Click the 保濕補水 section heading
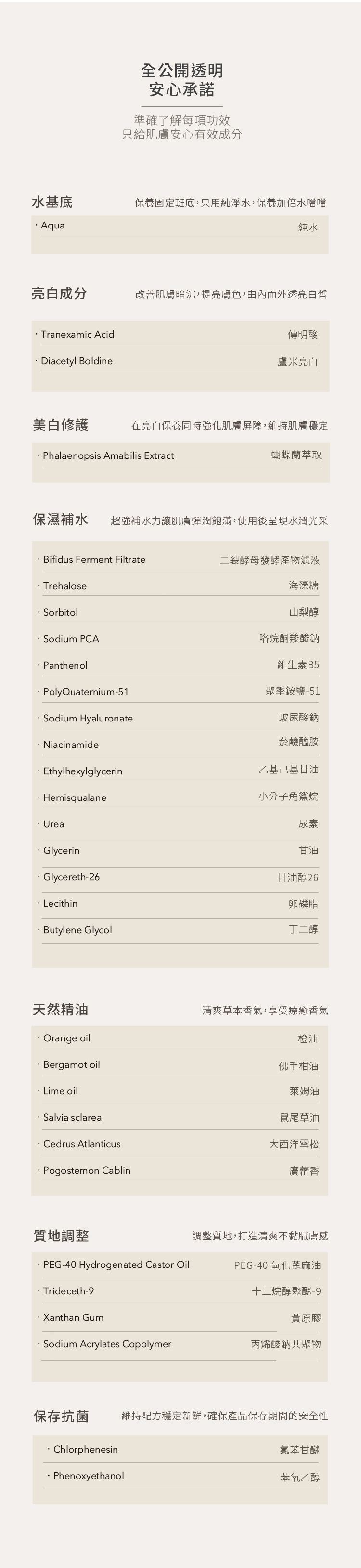Image resolution: width=361 pixels, height=1568 pixels. [x=60, y=519]
